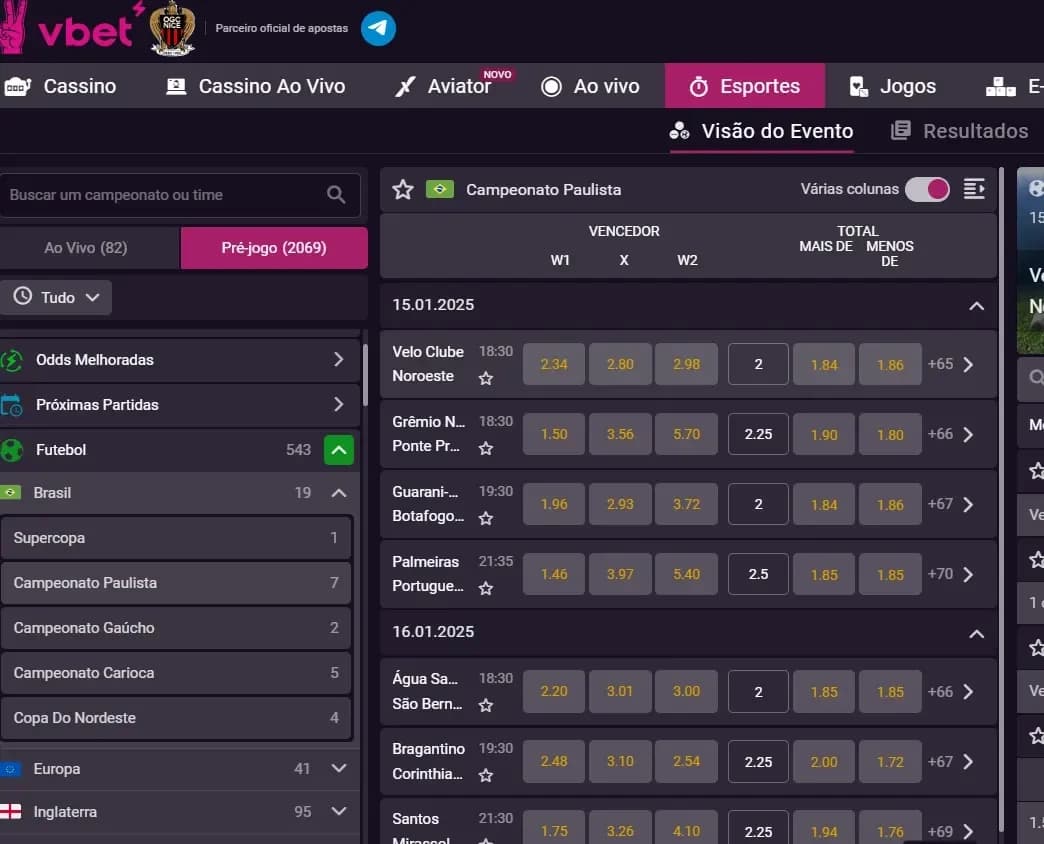Select the Esportes menu tab

(745, 86)
